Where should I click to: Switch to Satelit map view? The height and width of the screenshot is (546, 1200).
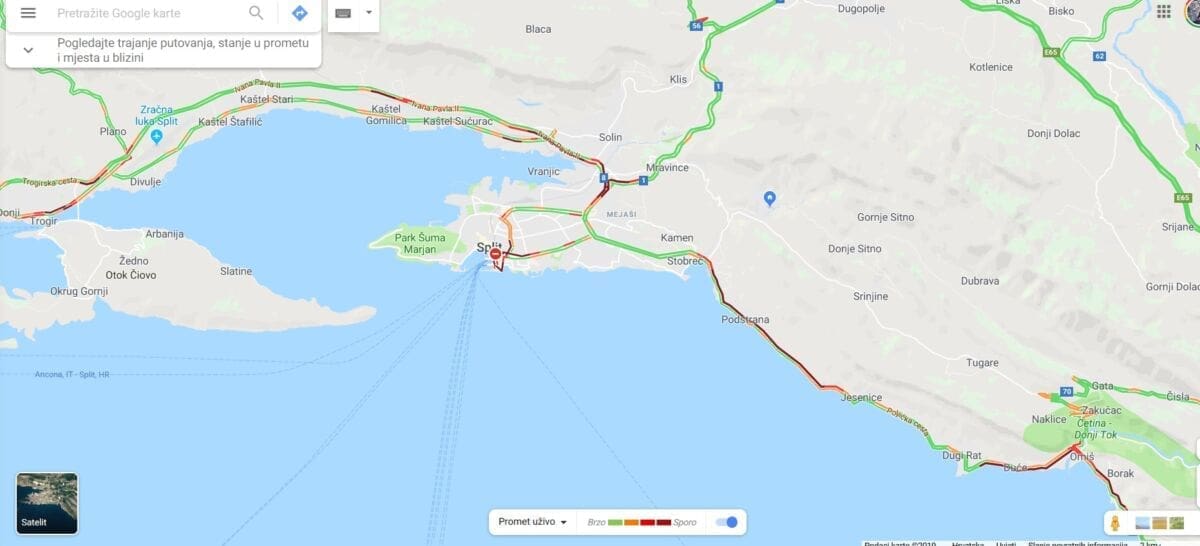(x=47, y=504)
